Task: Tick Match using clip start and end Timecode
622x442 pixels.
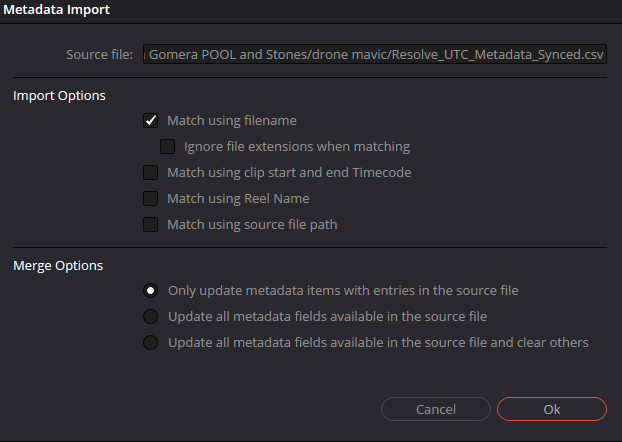Action: [x=151, y=173]
